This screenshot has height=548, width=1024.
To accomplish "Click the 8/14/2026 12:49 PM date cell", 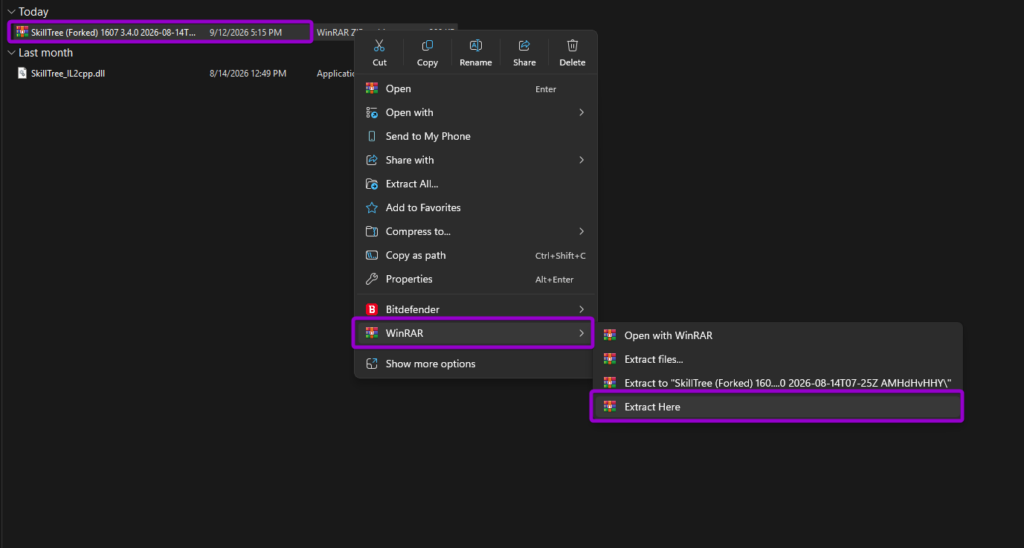I will click(248, 74).
